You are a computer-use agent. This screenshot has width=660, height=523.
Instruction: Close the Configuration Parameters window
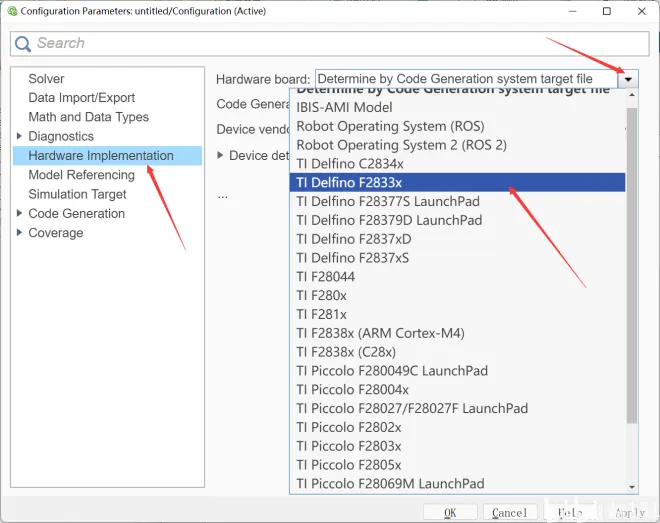641,11
